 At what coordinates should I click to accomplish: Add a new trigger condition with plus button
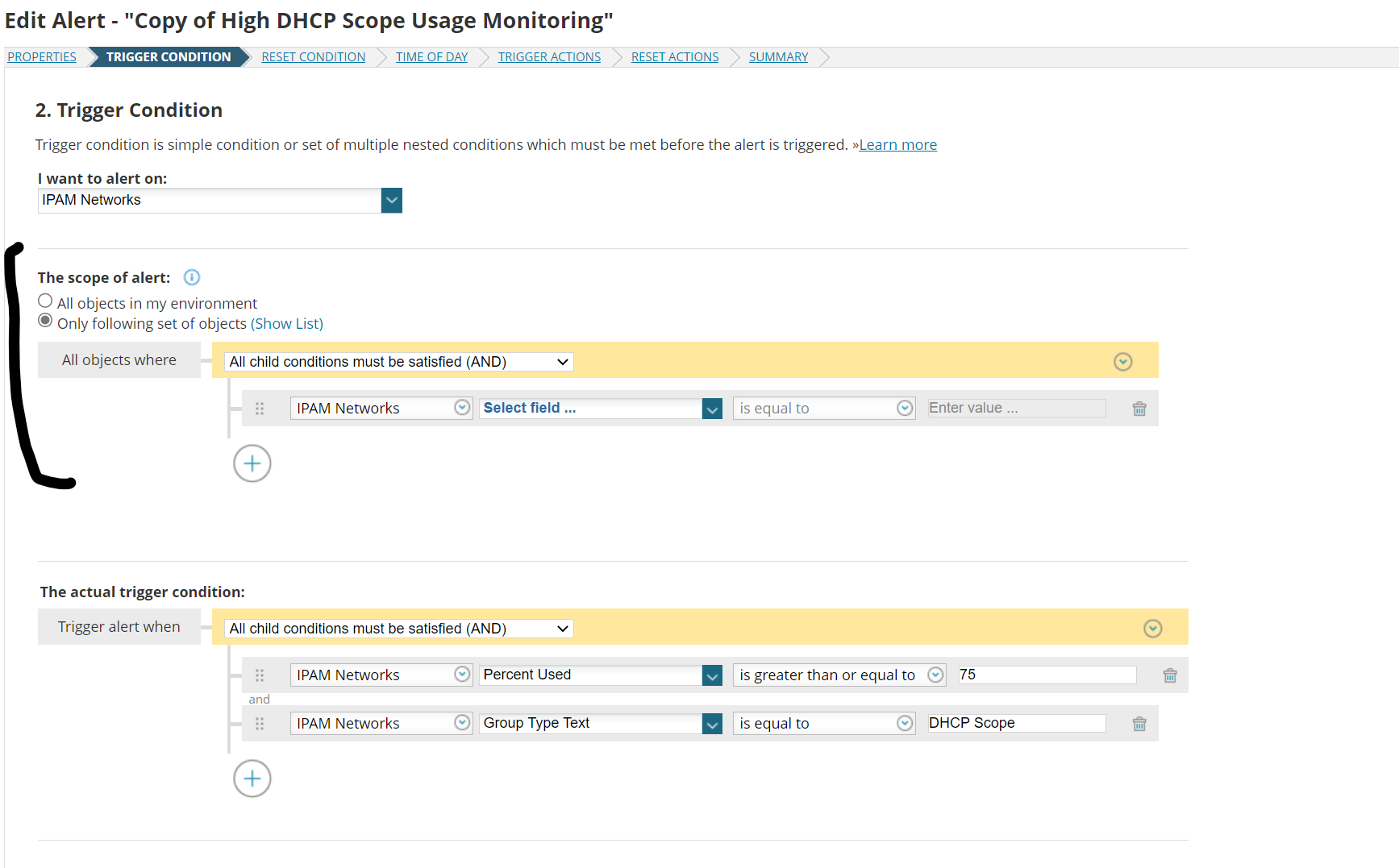tap(252, 779)
